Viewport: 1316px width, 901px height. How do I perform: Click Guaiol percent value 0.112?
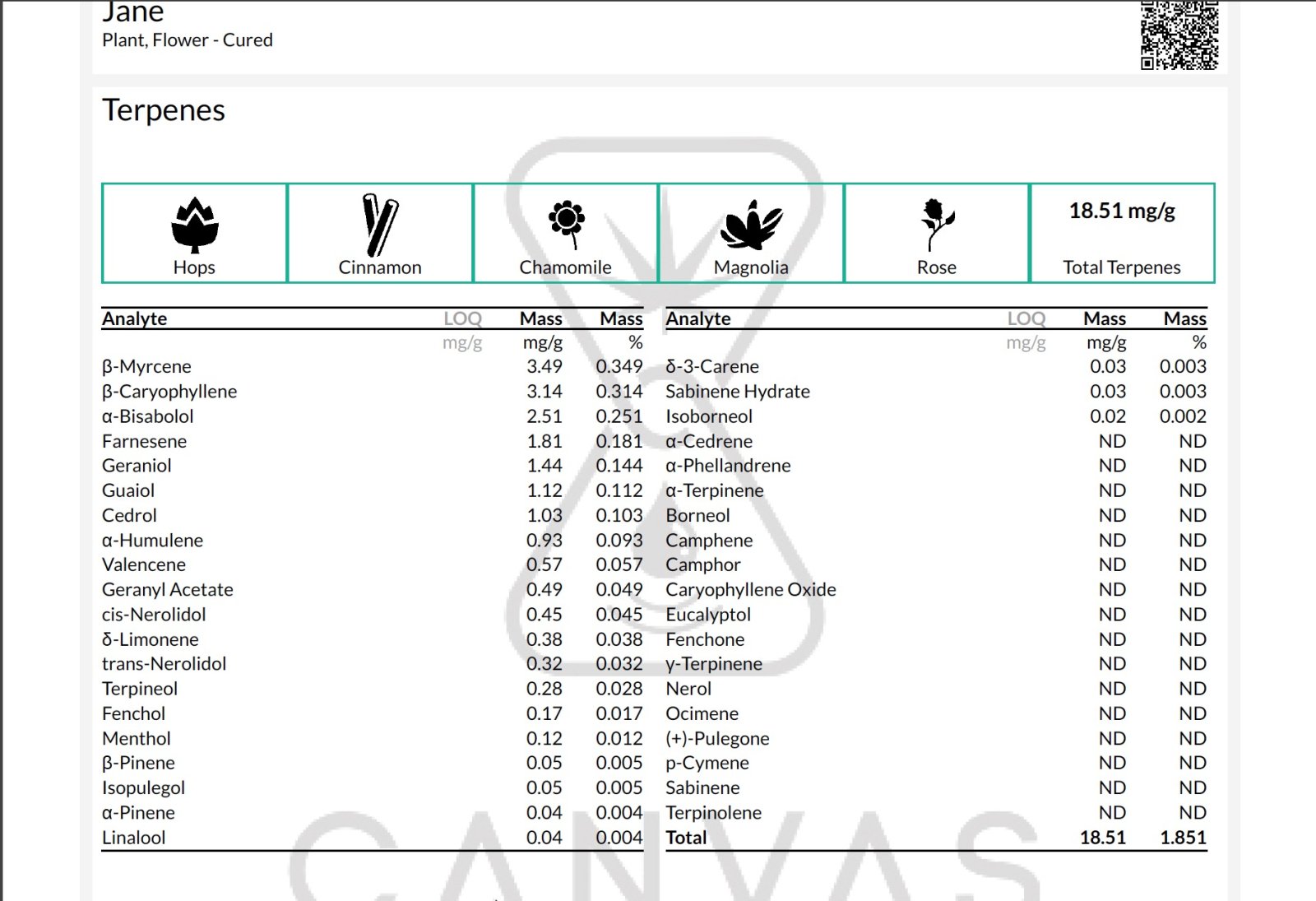[619, 490]
